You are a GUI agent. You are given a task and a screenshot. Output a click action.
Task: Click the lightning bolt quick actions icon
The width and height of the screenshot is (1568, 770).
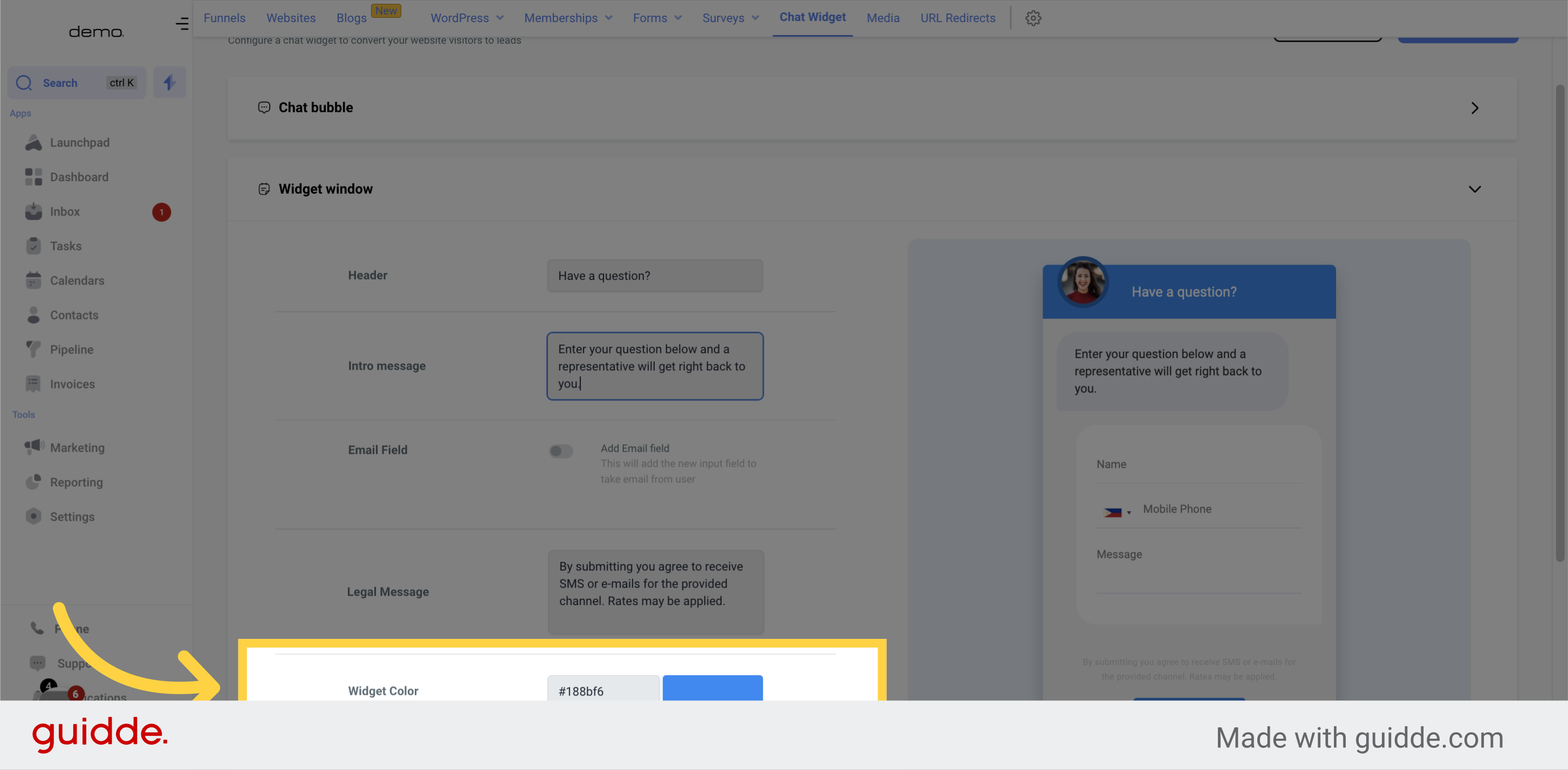click(x=169, y=82)
